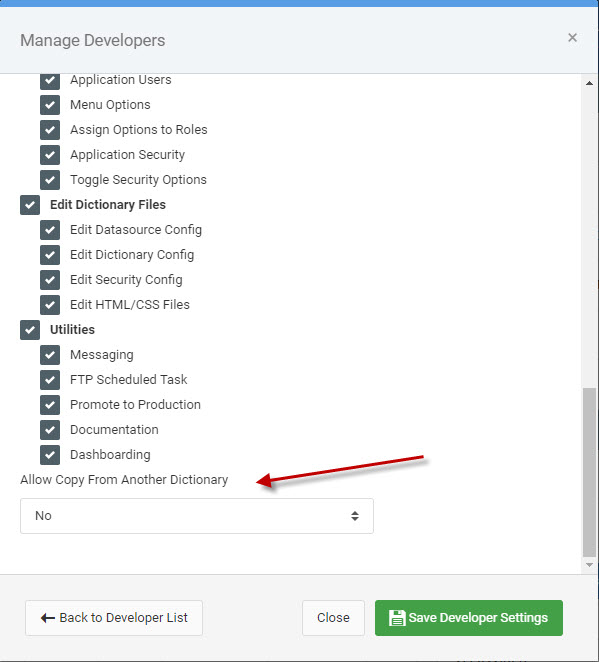Uncheck the Menu Options checkbox
599x662 pixels.
click(50, 105)
